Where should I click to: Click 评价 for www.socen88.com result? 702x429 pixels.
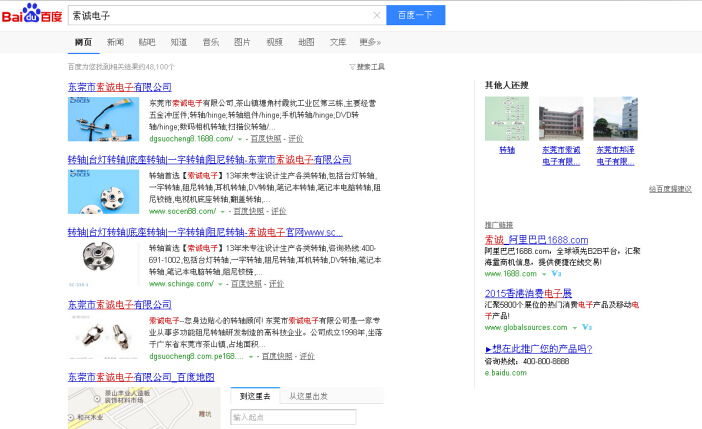278,211
